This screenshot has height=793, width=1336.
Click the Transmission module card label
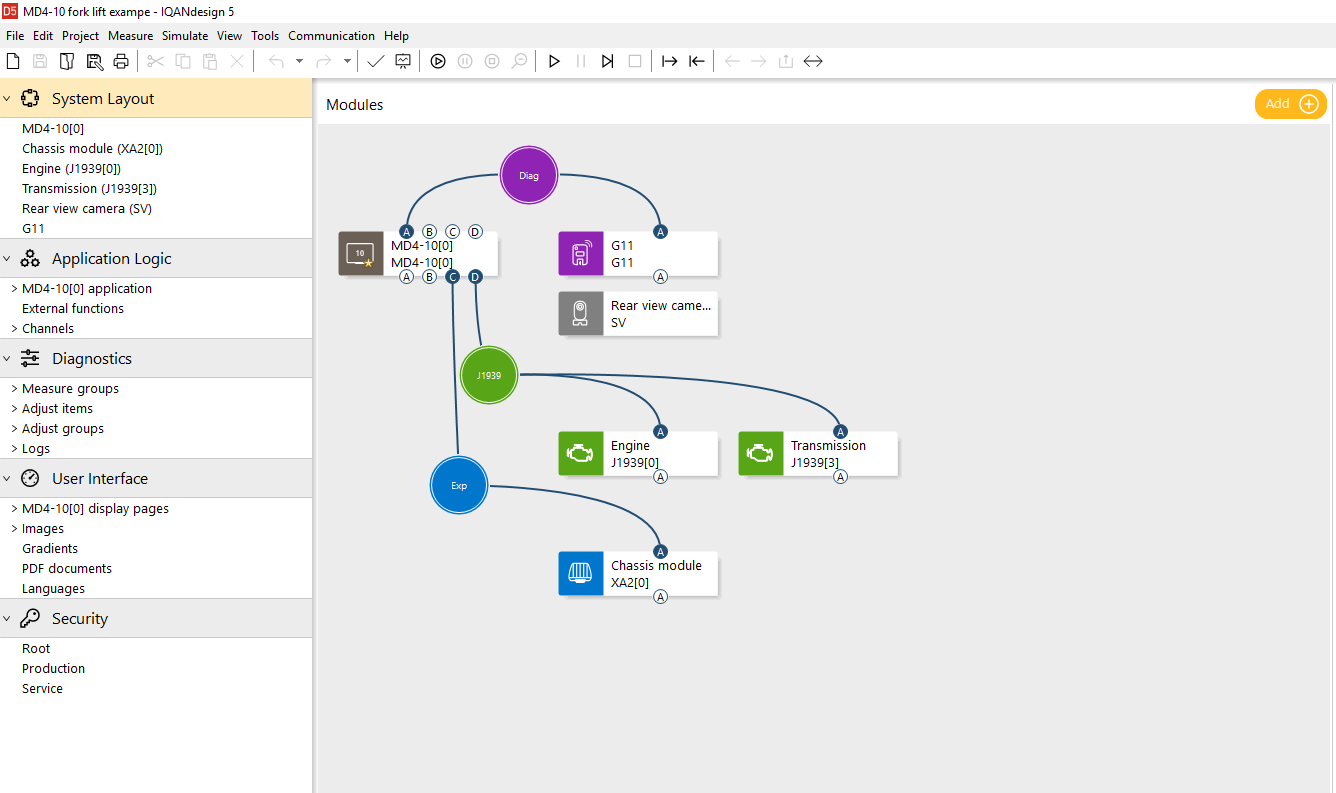tap(828, 445)
